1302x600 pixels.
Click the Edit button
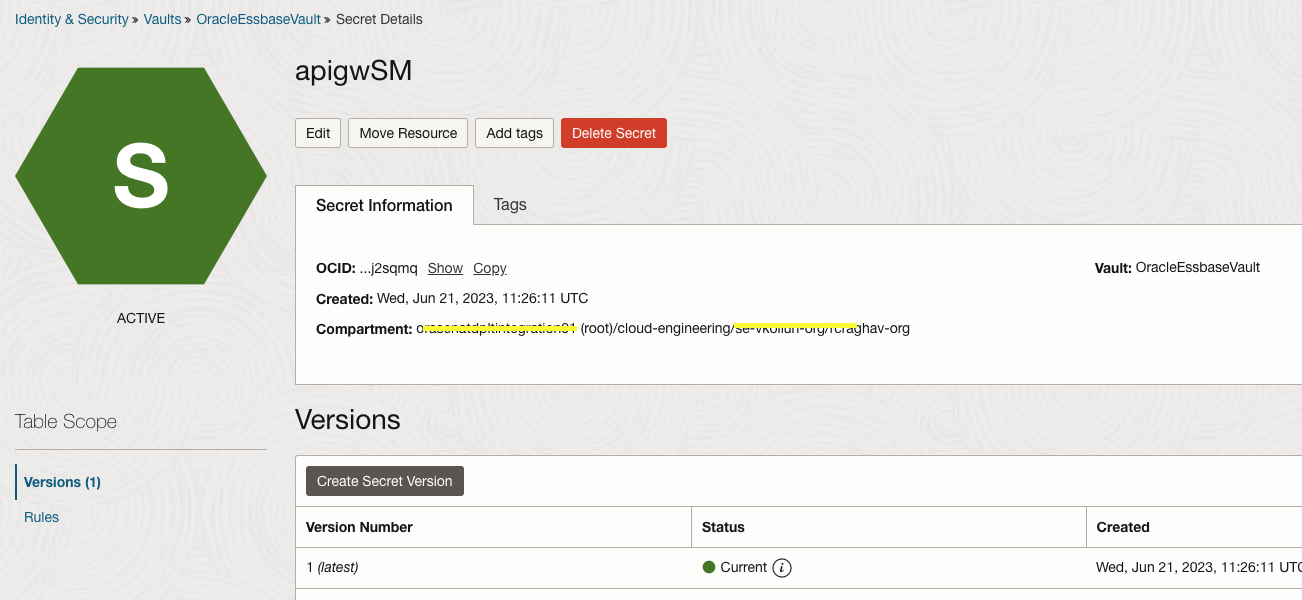(x=318, y=133)
